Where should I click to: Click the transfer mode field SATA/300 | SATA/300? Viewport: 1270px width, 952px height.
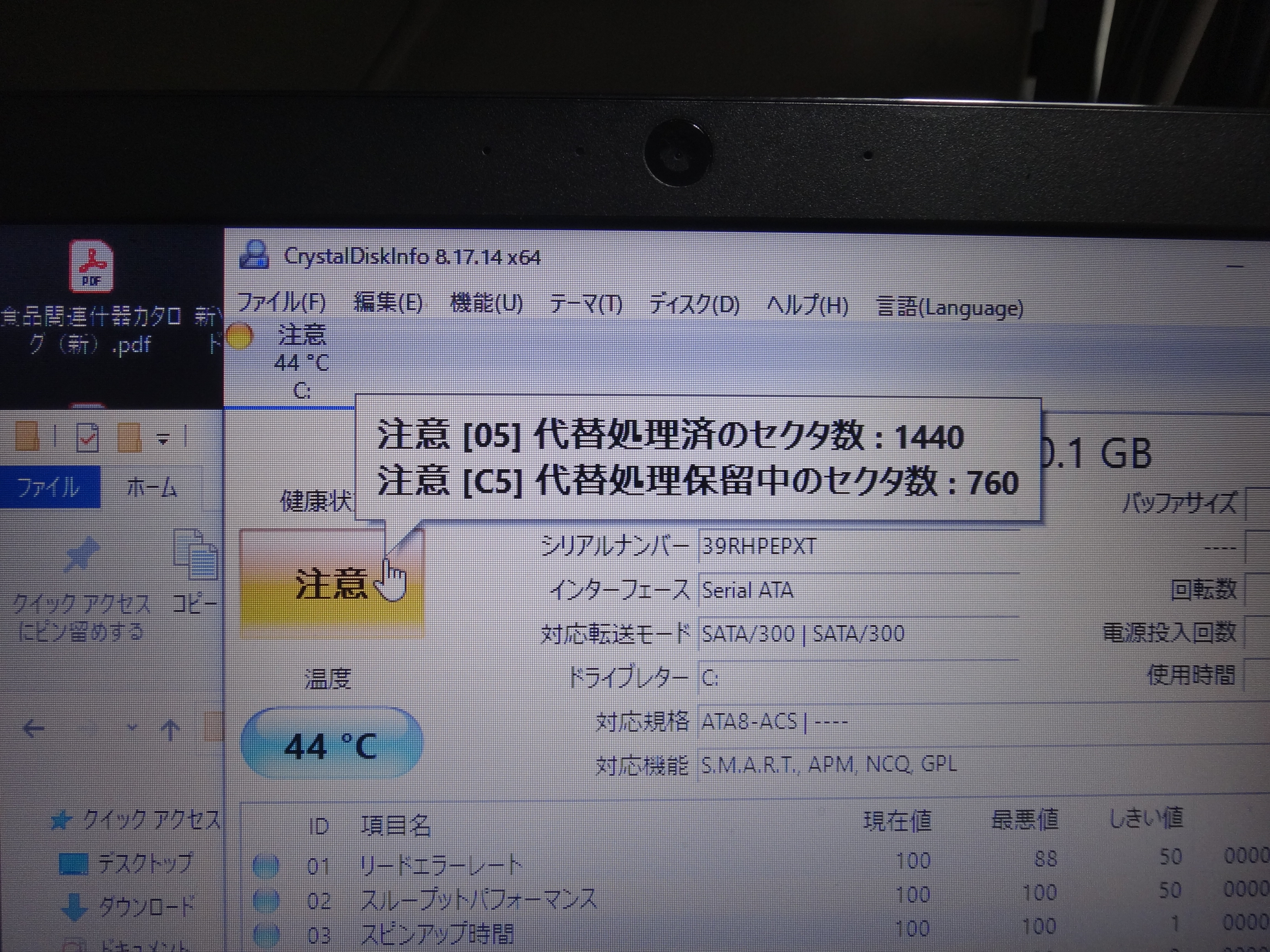coord(858,634)
